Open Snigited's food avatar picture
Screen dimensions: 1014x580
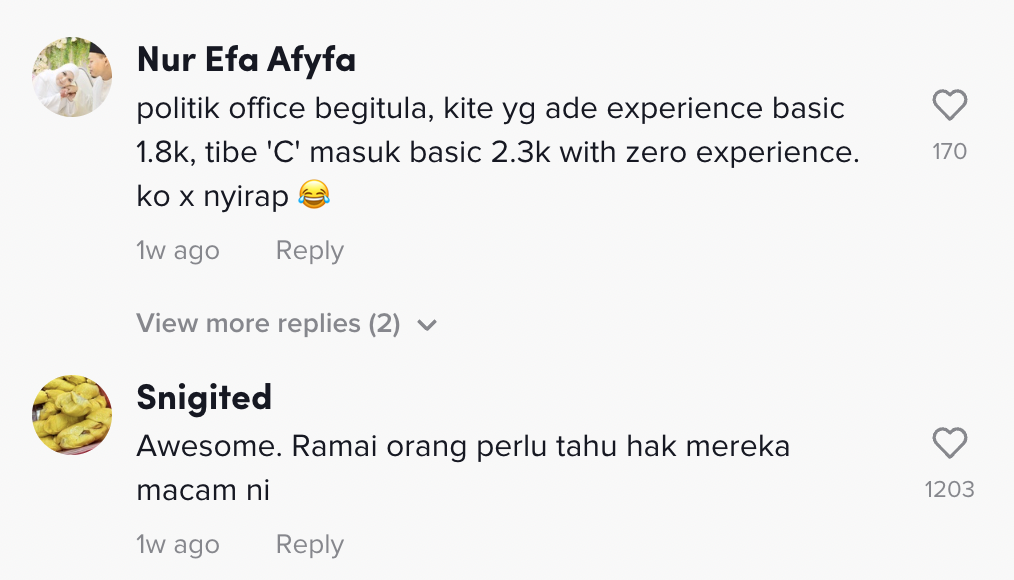[x=72, y=415]
